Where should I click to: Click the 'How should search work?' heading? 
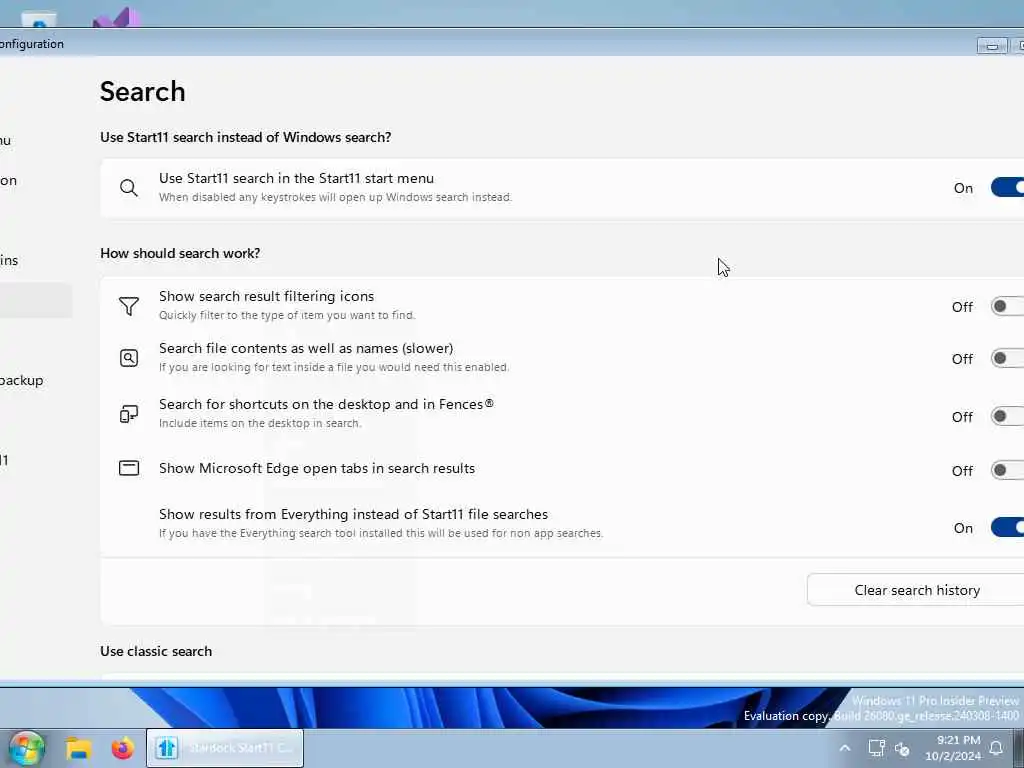(x=180, y=253)
